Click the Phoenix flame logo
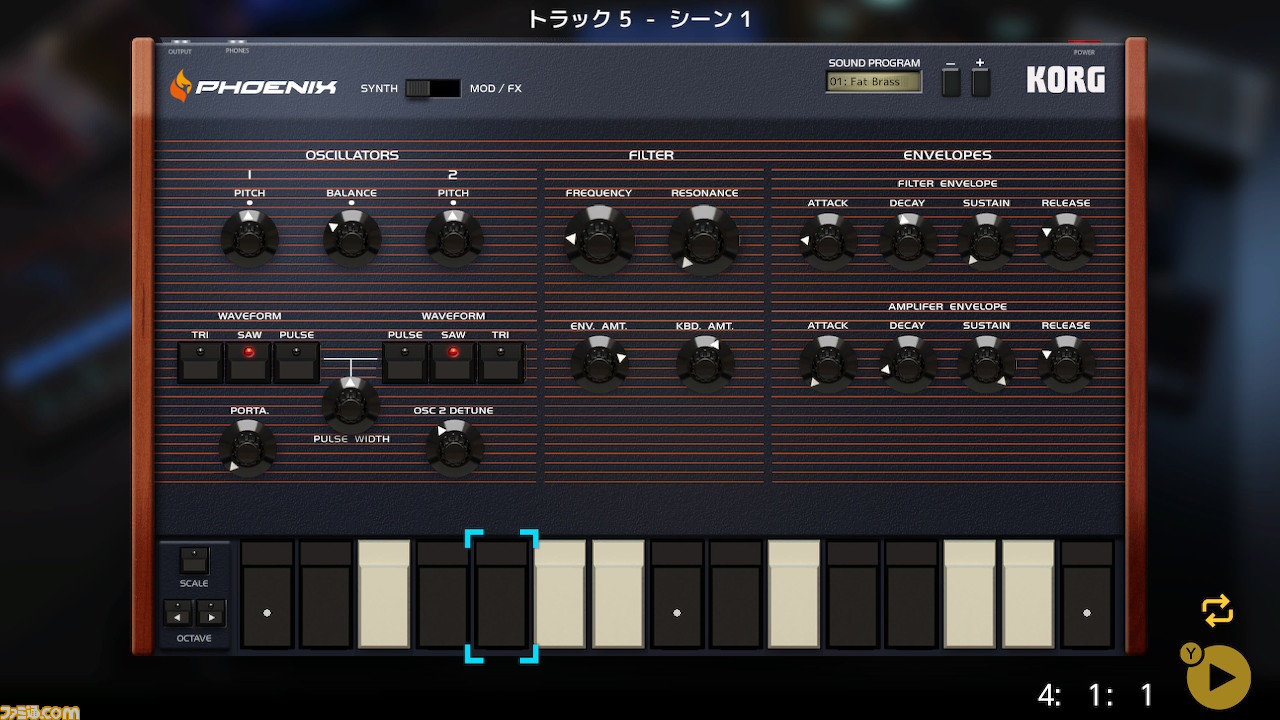 (x=180, y=86)
